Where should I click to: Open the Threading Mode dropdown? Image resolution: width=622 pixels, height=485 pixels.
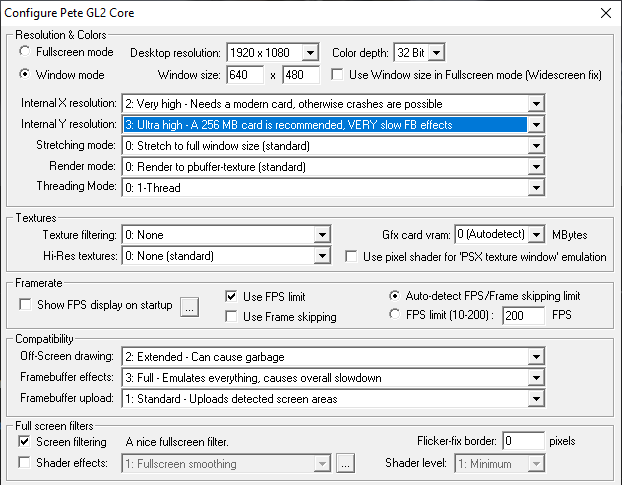333,188
